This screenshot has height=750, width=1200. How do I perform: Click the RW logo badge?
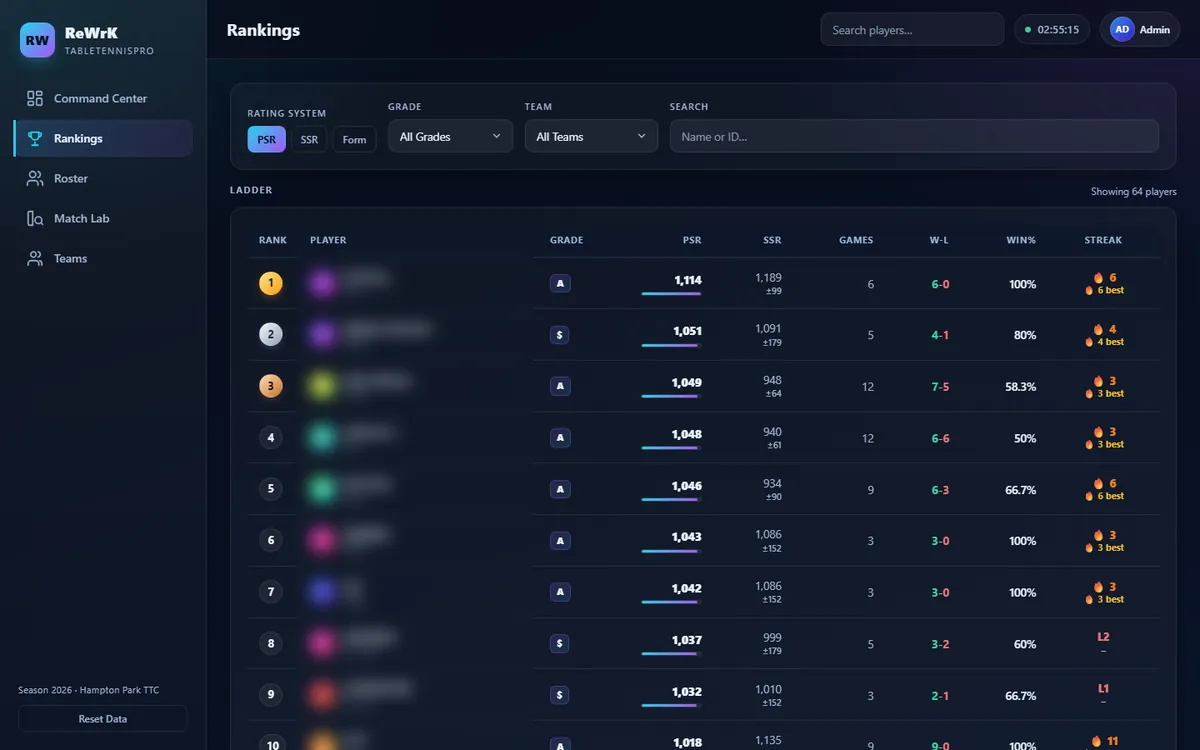pos(37,40)
